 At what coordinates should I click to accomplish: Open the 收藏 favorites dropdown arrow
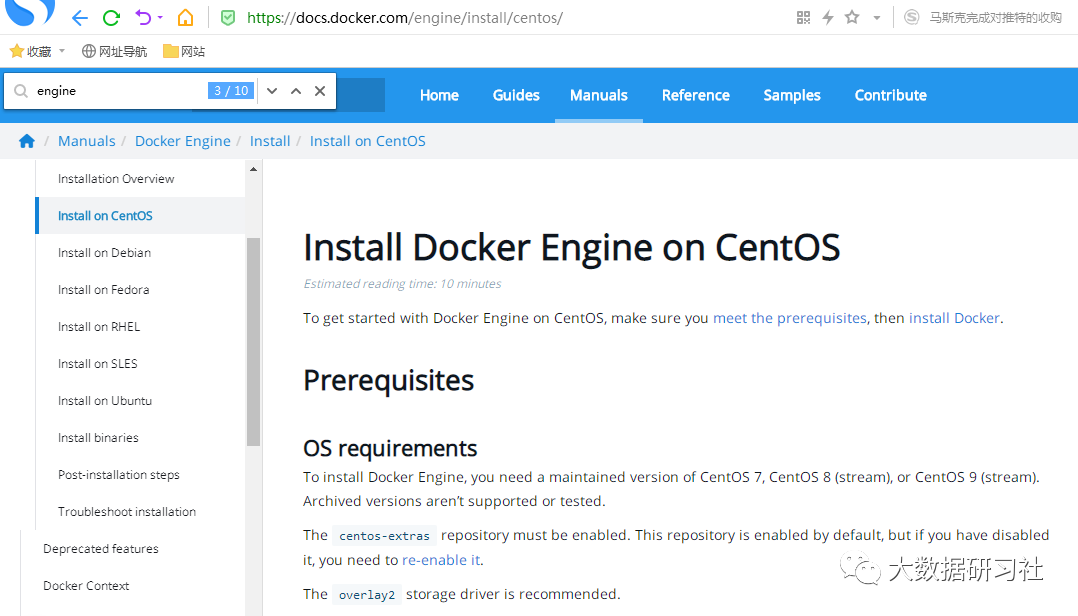click(62, 51)
